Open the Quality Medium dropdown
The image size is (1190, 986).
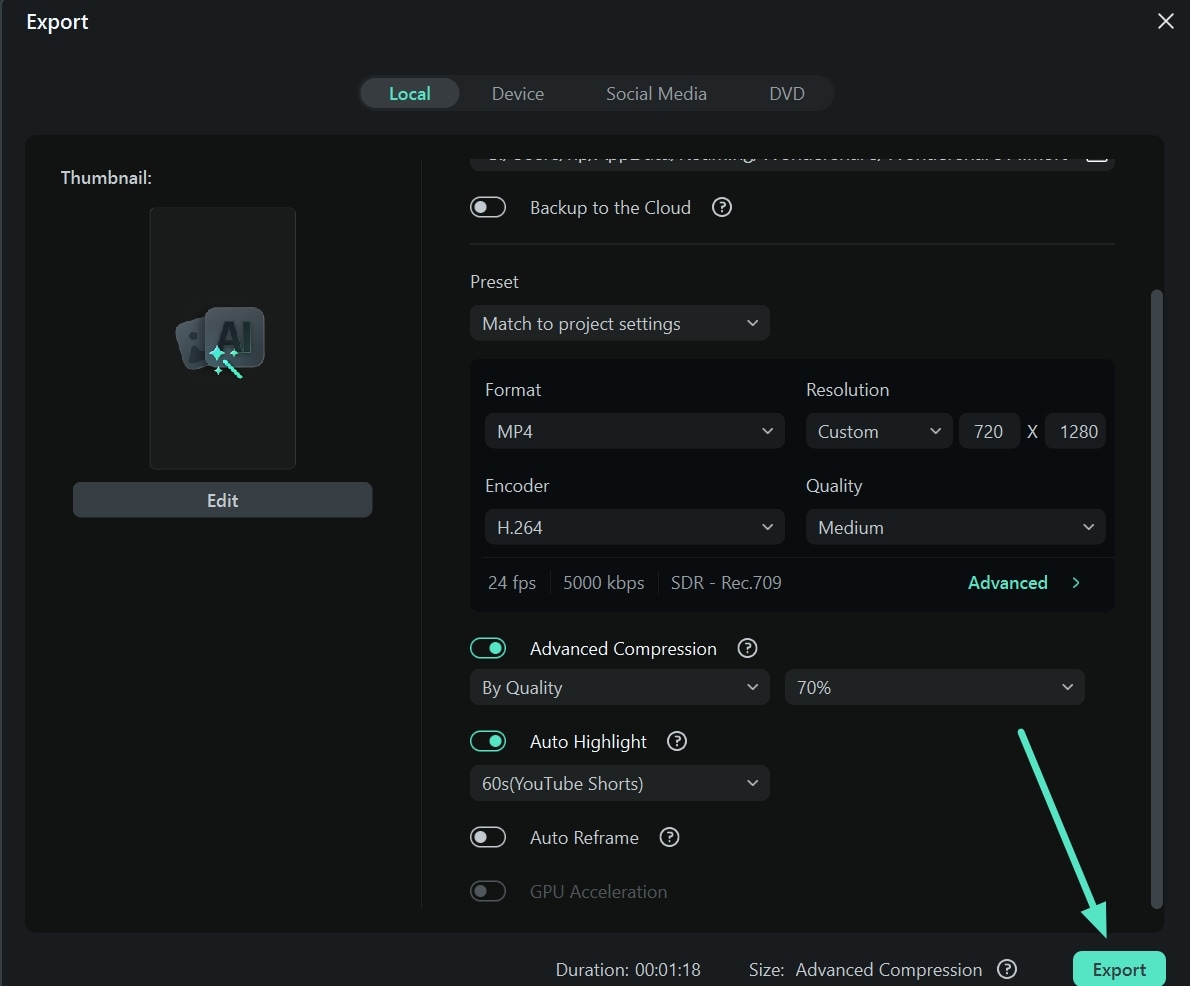coord(955,528)
